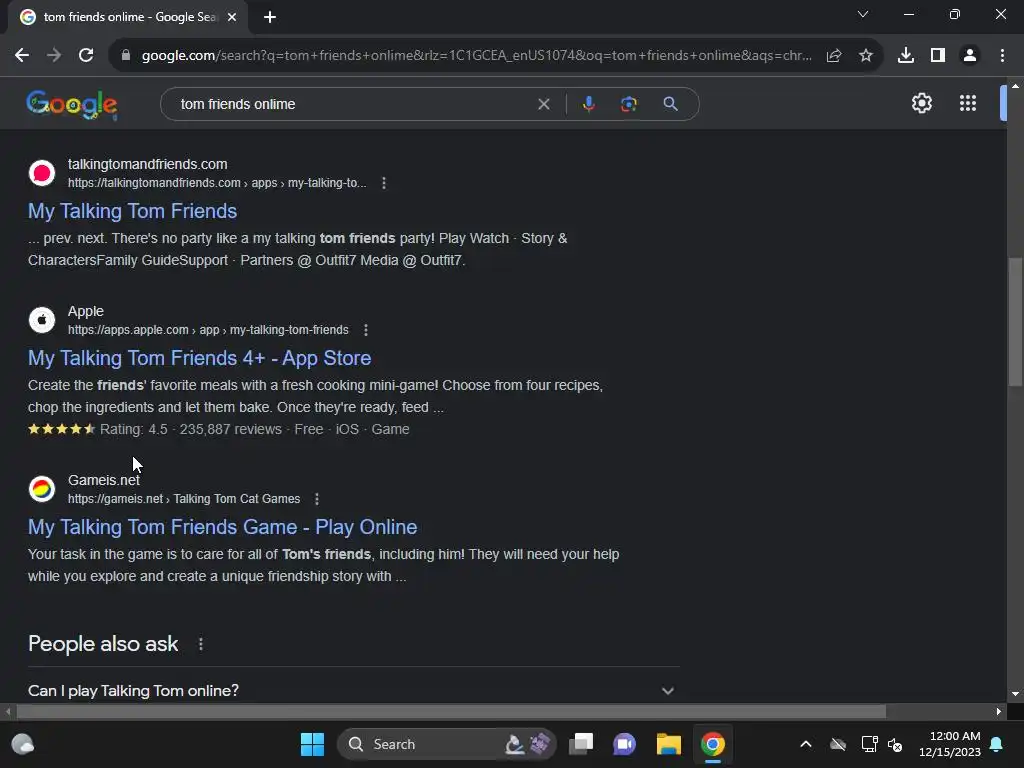Click the talkingtomandfriends.com URL breadcrumb
The width and height of the screenshot is (1024, 768).
coord(217,184)
